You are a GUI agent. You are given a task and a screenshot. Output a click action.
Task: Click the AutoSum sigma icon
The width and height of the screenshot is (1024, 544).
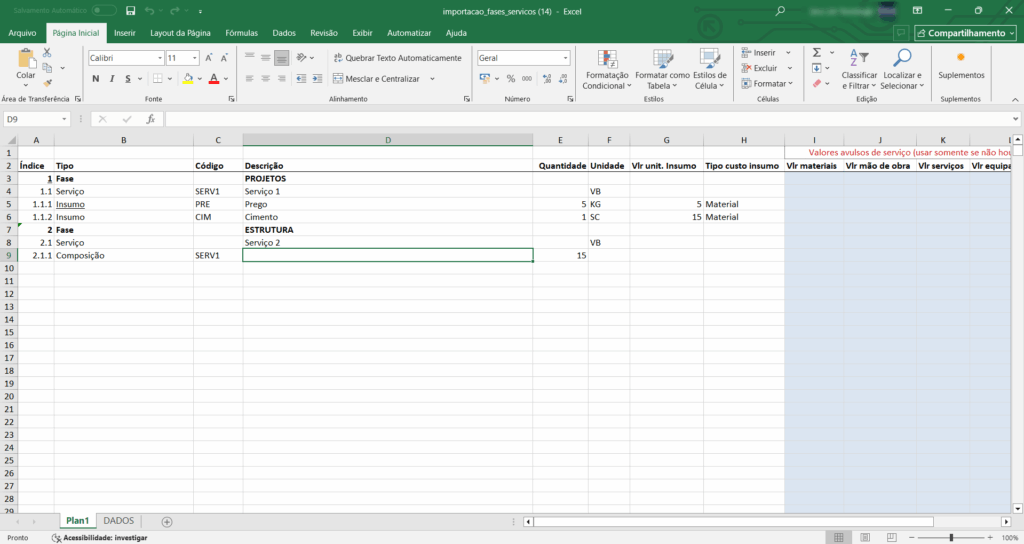[x=816, y=52]
